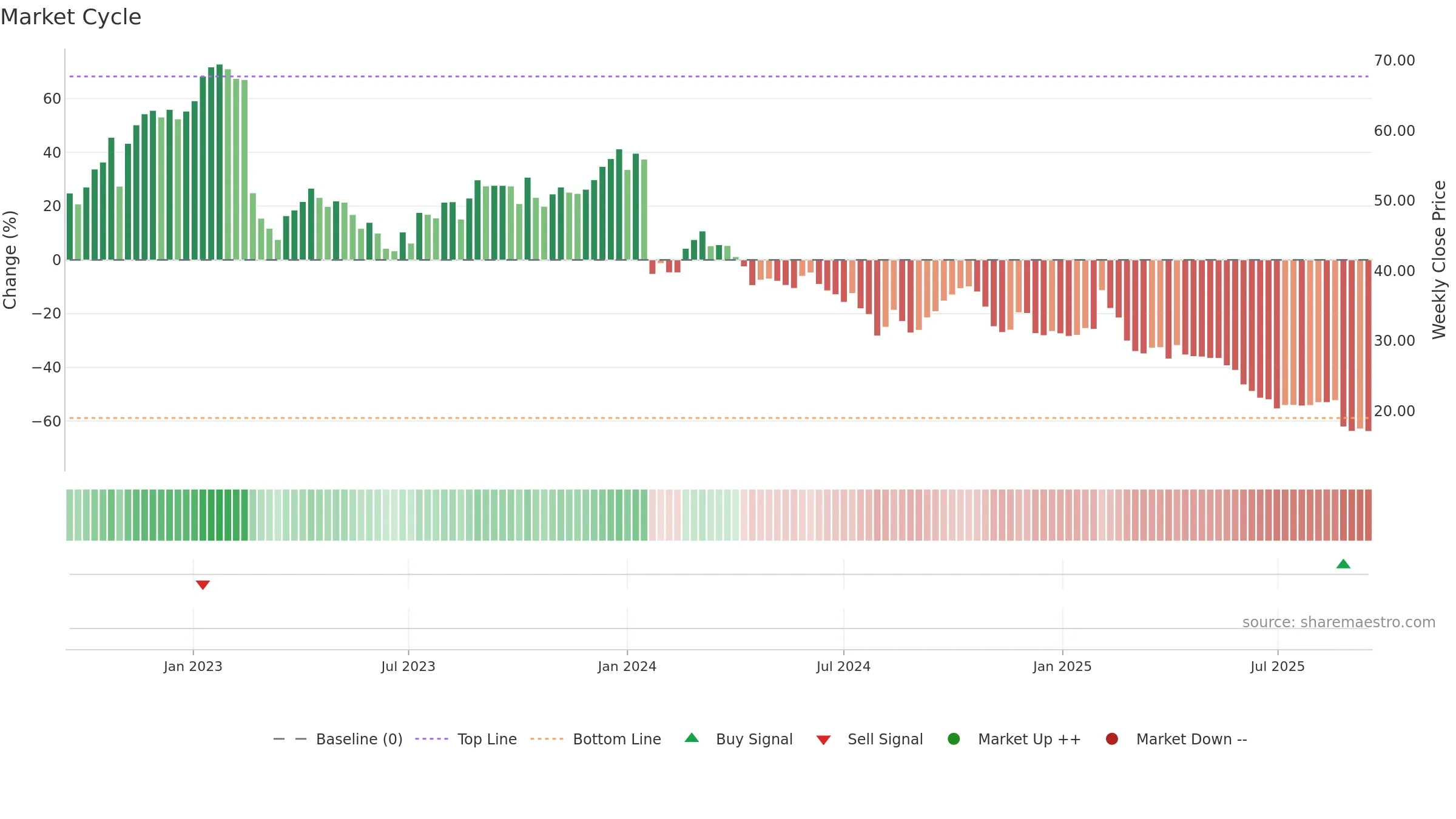
Task: Click the purple dotted Top Line sample in legend
Action: [431, 739]
